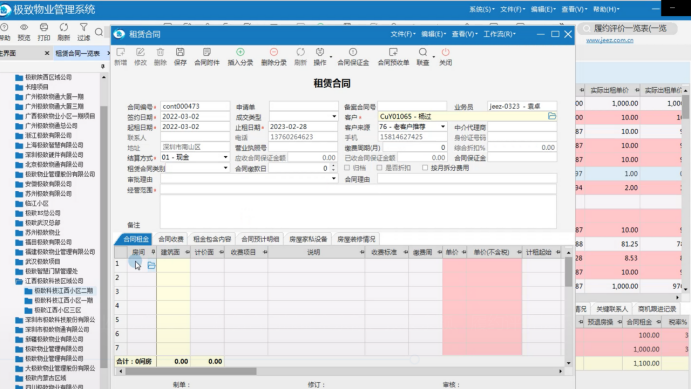Screen dimensions: 691x389
Task: Open the 客户来源 dropdown
Action: (443, 126)
